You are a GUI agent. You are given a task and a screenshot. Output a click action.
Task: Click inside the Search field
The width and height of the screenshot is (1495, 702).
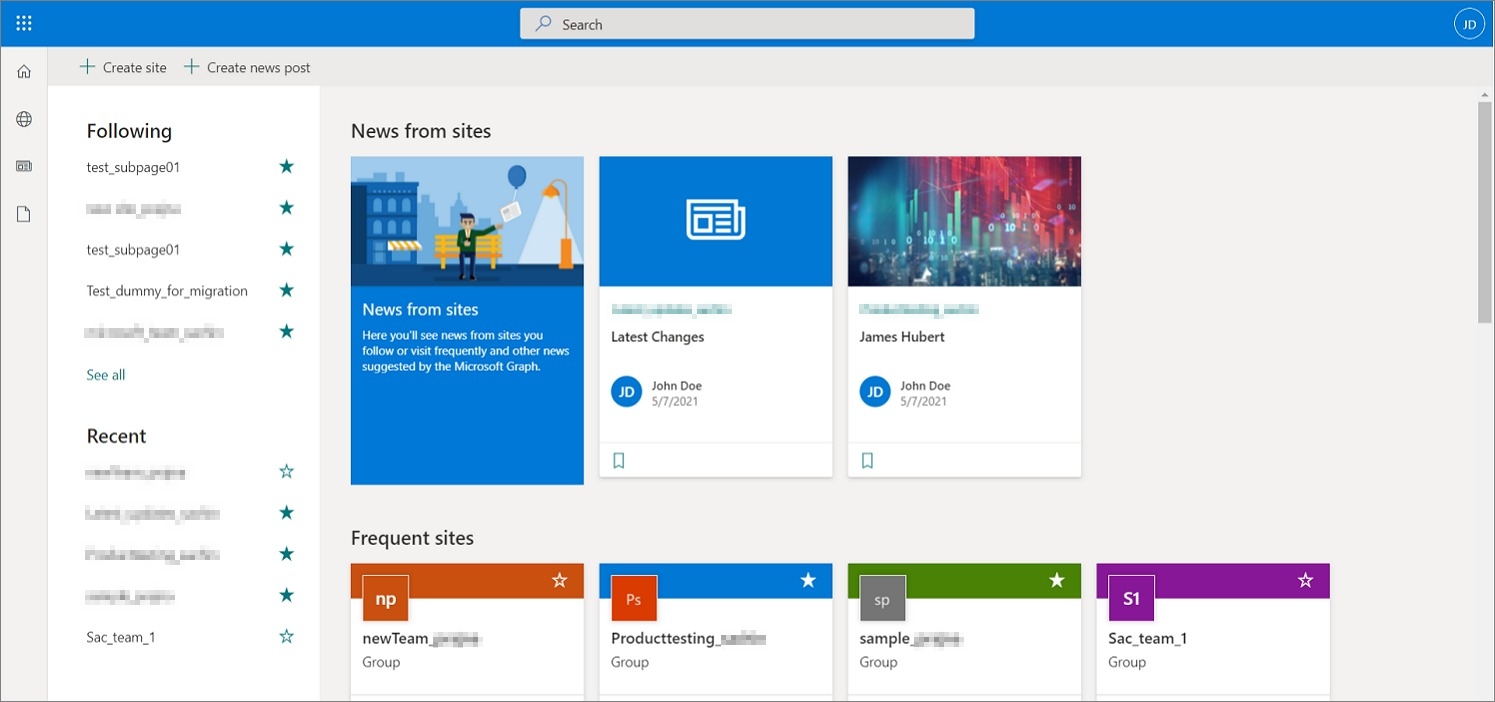(x=746, y=23)
